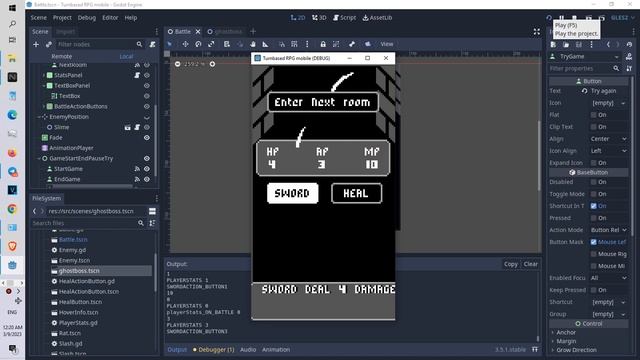Open the TryGame node selector dropdown

584,56
